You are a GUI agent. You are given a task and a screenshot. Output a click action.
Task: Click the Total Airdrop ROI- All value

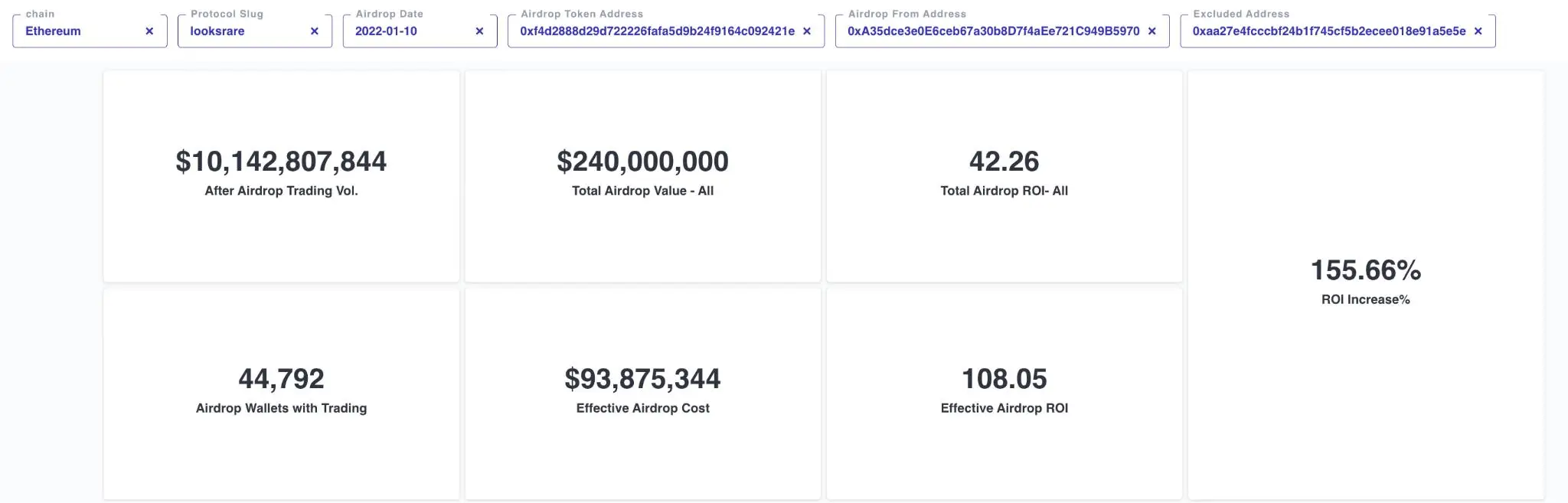click(x=1004, y=162)
